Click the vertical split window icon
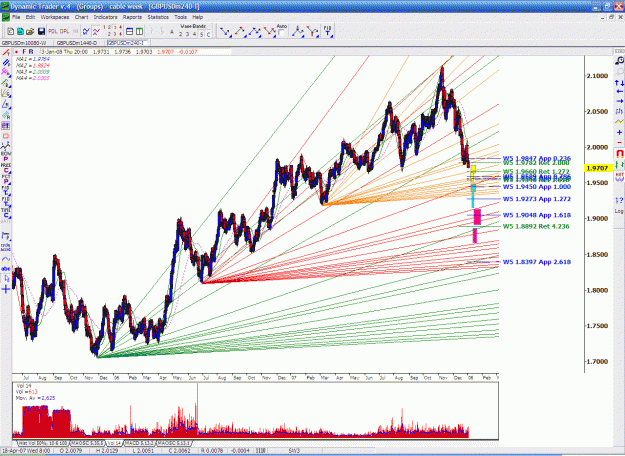 (x=140, y=31)
